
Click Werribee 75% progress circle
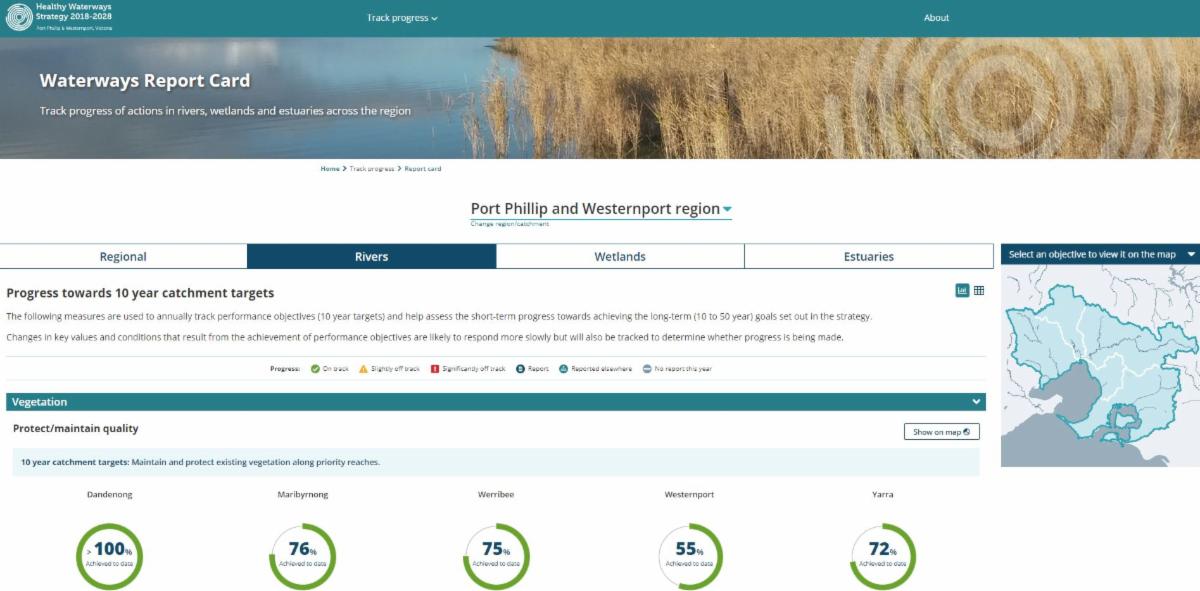(x=496, y=556)
